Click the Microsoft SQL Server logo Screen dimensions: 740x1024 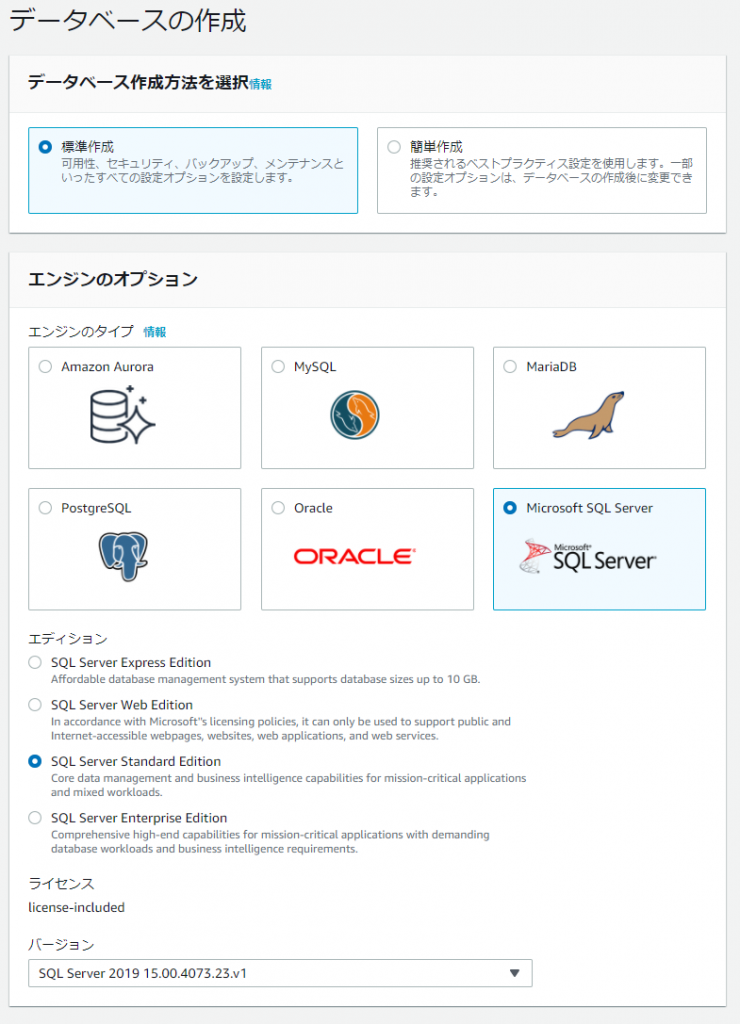[588, 556]
